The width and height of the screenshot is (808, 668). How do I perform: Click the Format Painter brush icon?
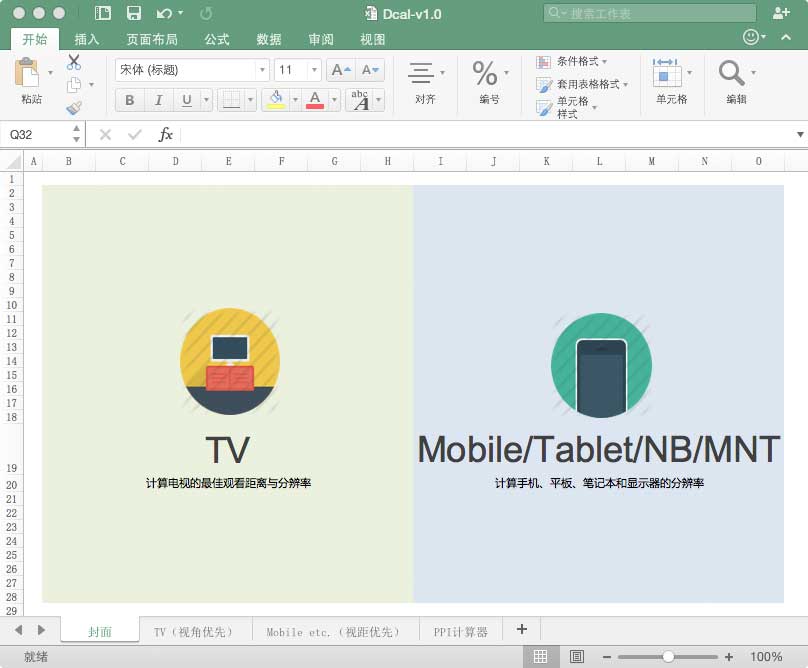click(74, 108)
